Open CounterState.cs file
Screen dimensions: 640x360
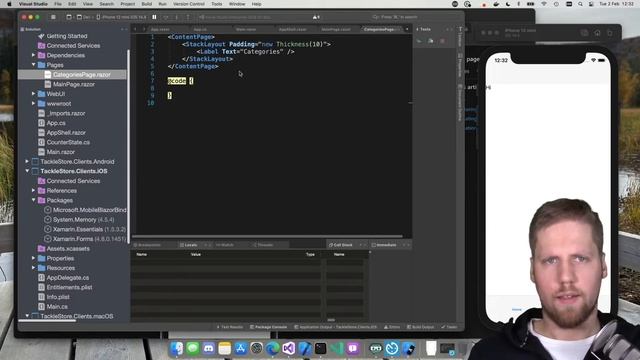tap(68, 142)
